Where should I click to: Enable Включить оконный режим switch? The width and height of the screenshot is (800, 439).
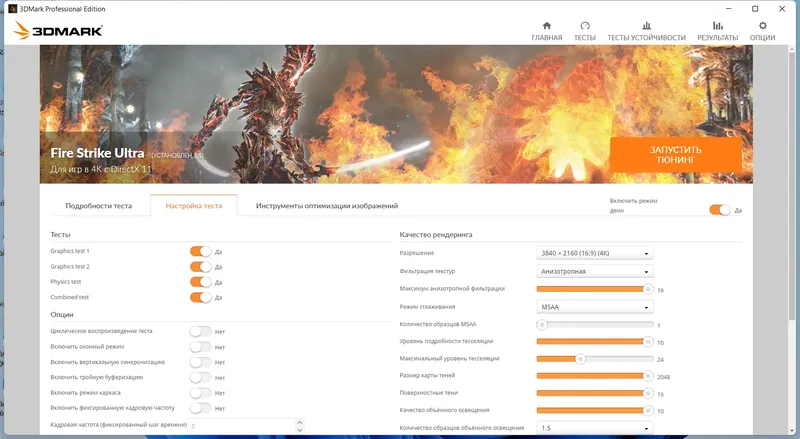[x=200, y=347]
